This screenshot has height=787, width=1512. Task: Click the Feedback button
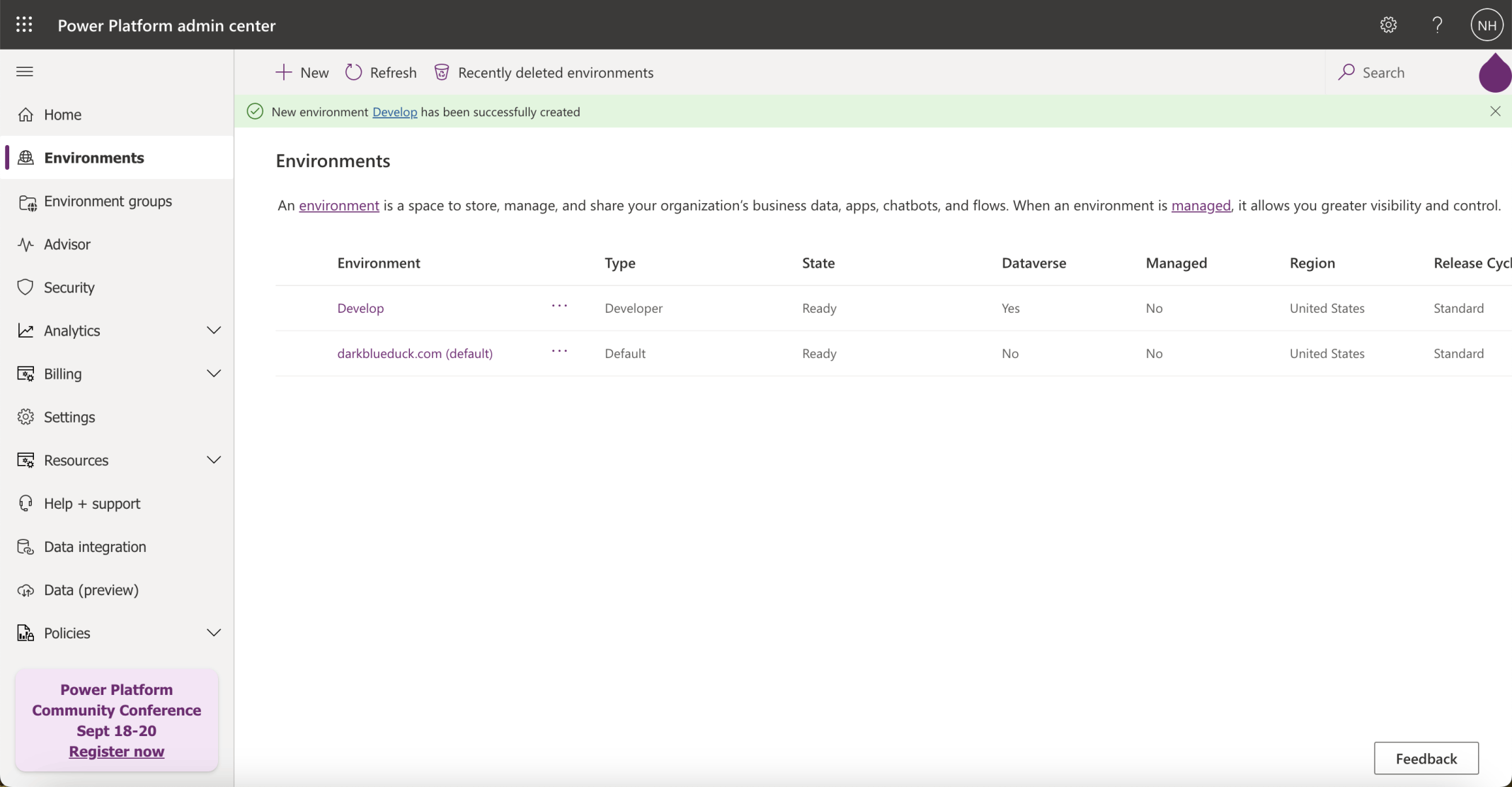[x=1426, y=758]
